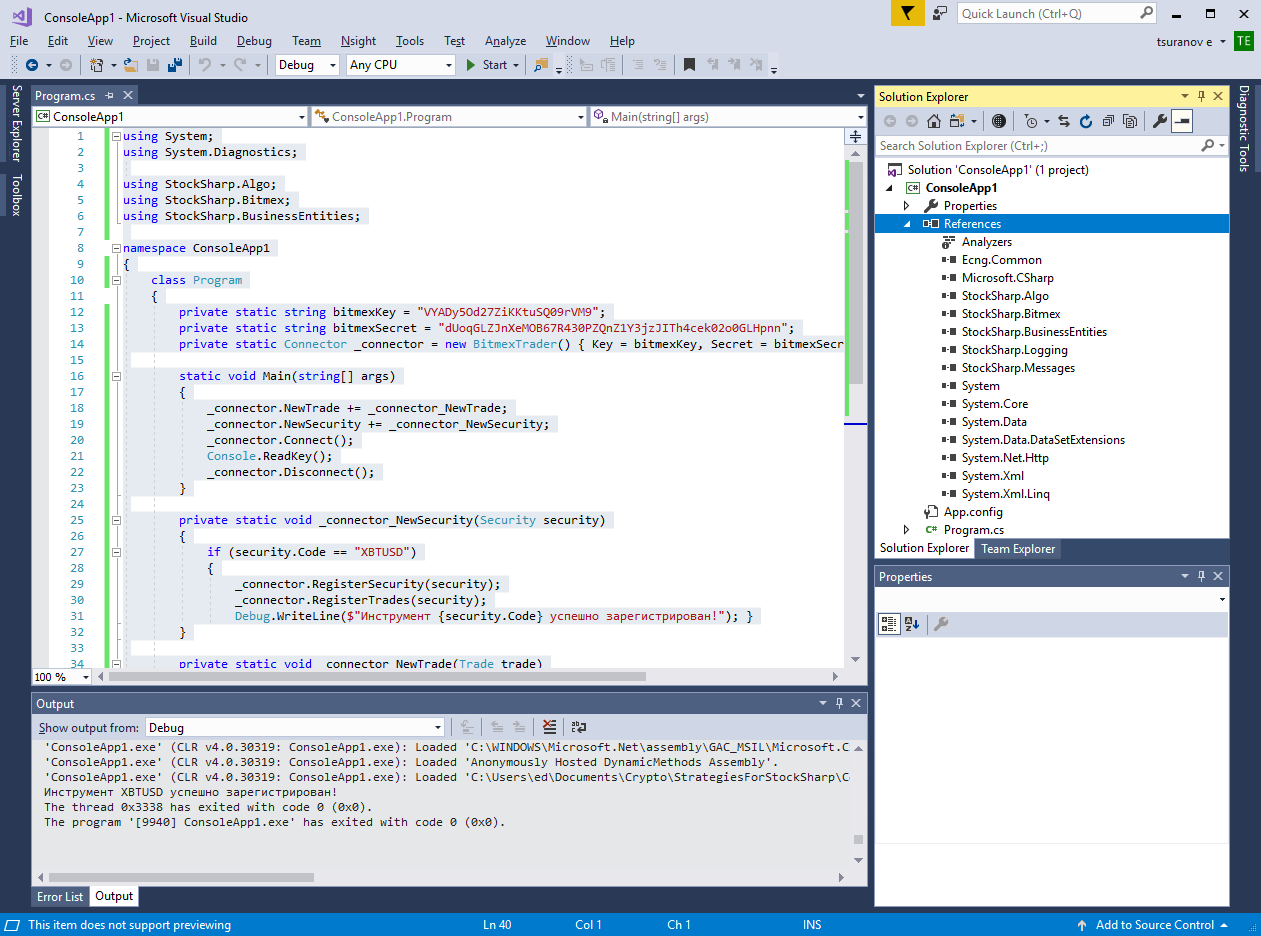
Task: Switch to the Team Explorer tab
Action: pos(1018,548)
